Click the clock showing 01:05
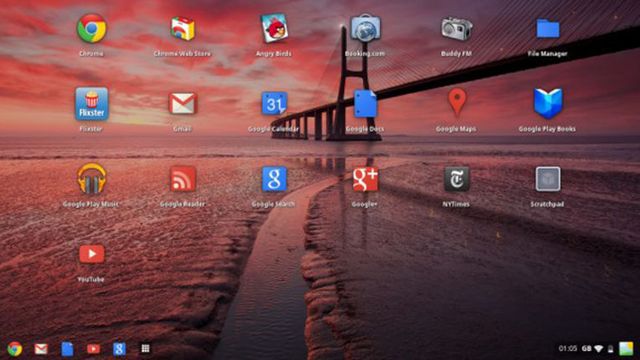The width and height of the screenshot is (640, 360). tap(567, 349)
